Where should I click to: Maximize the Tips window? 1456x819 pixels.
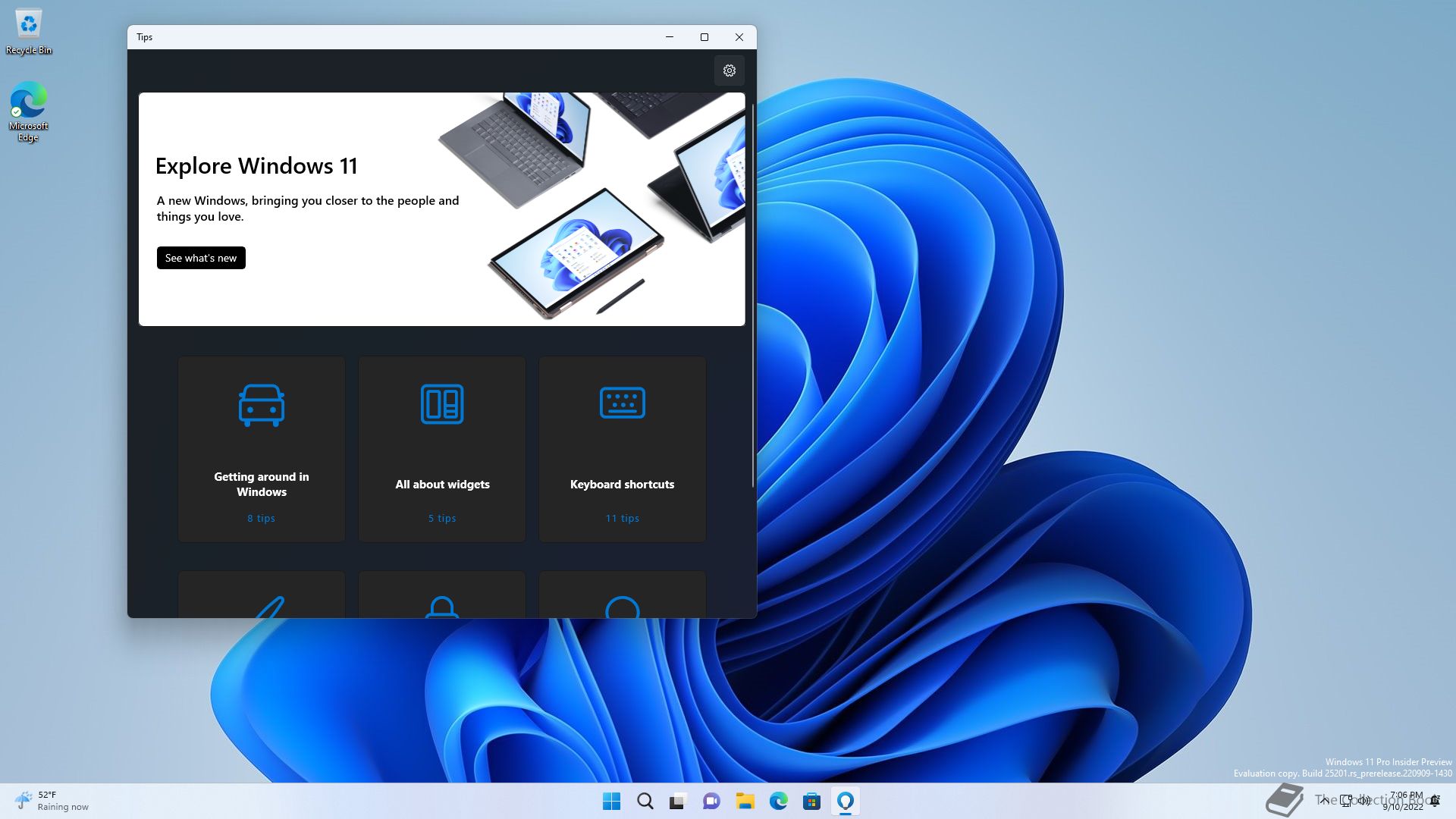tap(704, 37)
